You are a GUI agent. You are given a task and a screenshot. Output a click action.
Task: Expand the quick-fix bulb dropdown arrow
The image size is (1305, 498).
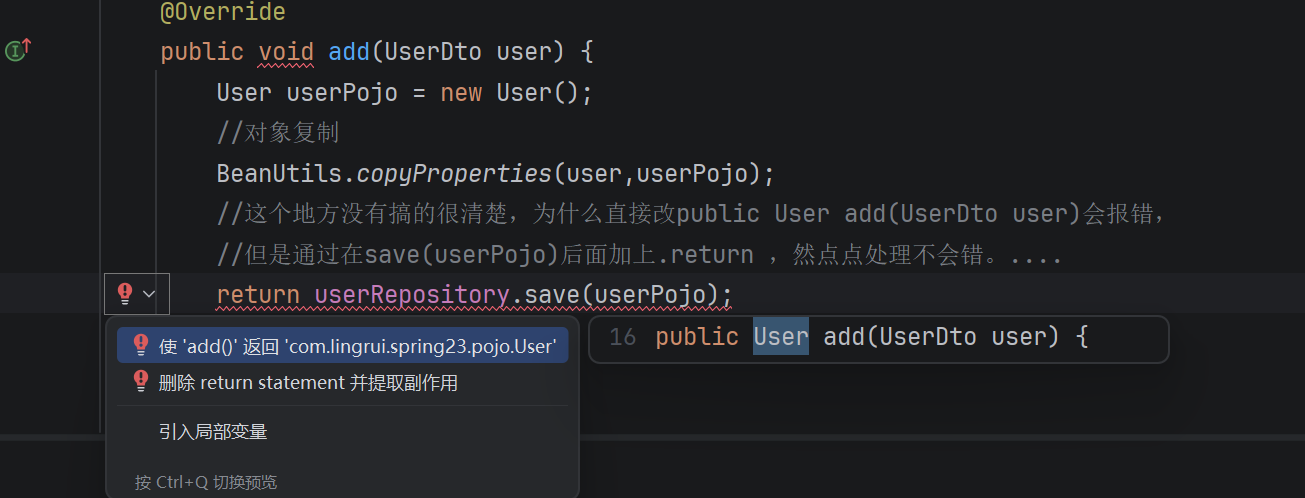(x=150, y=294)
